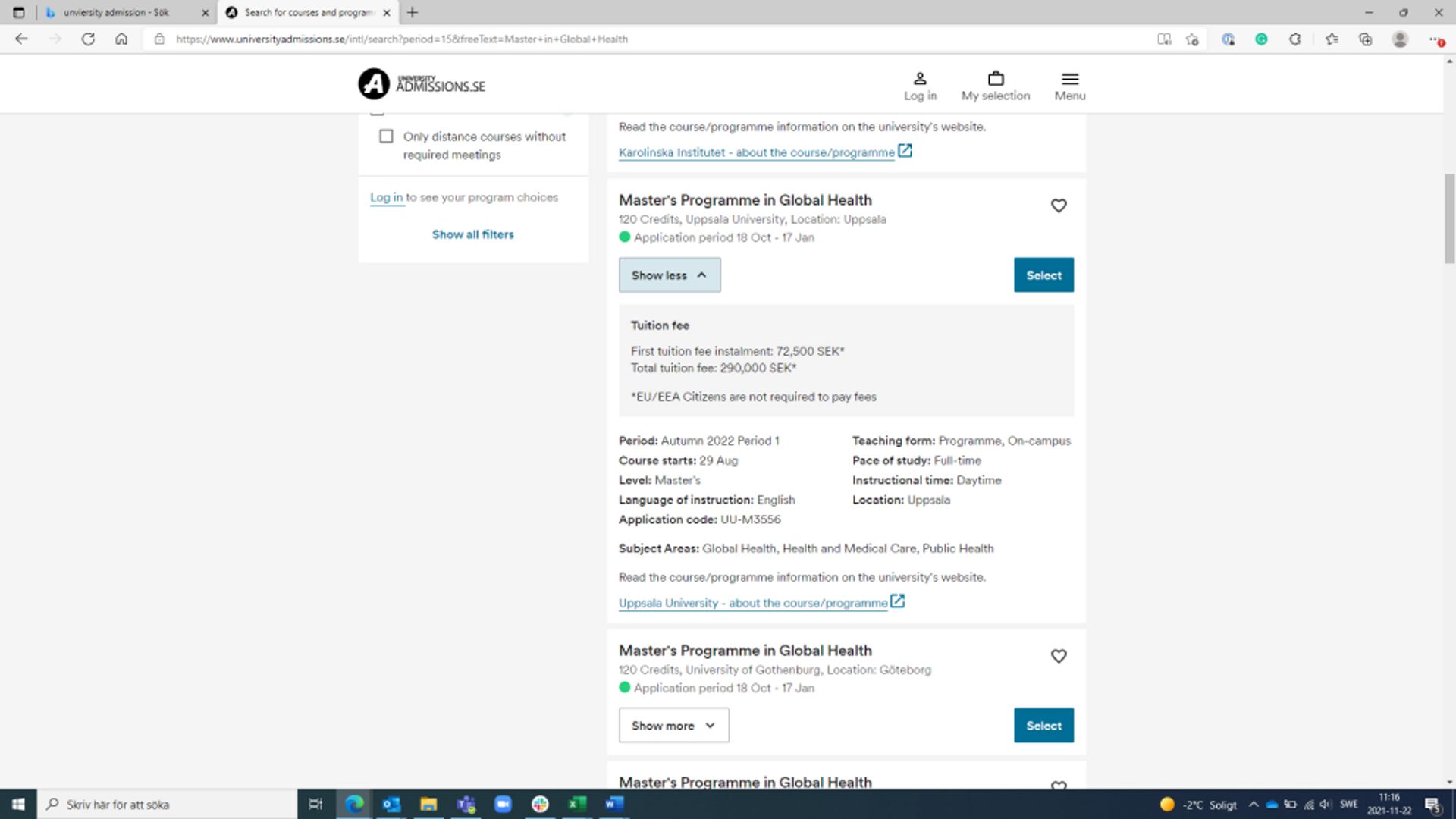Image resolution: width=1456 pixels, height=819 pixels.
Task: Open browser Collections icon
Action: tap(1365, 39)
